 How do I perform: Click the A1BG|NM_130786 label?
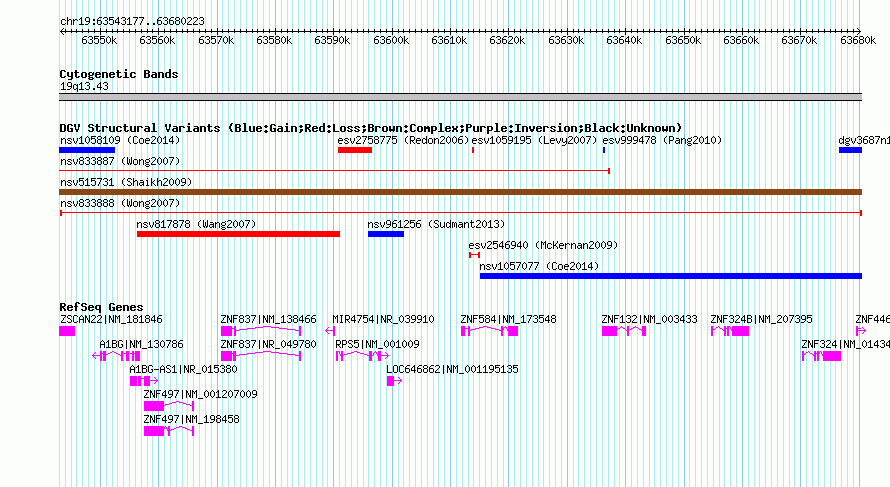click(x=141, y=345)
